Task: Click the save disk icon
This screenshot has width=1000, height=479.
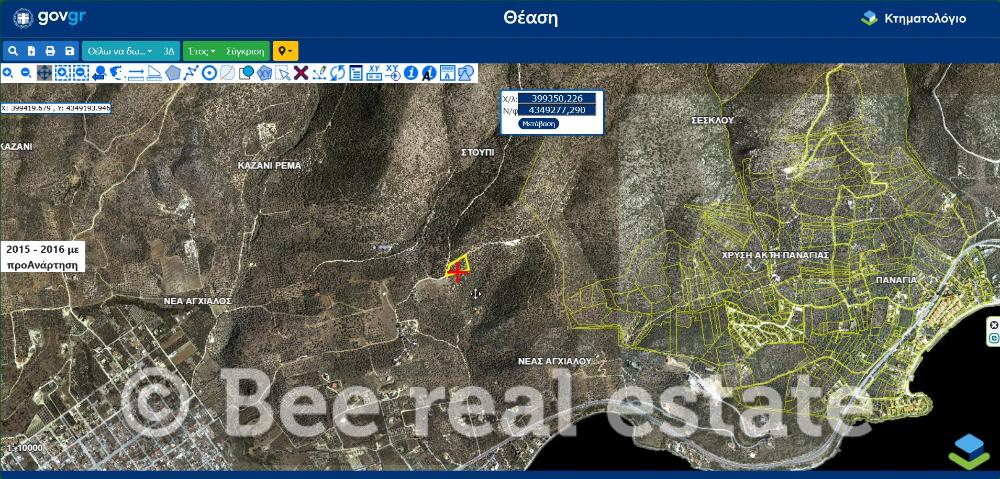Action: pos(69,50)
